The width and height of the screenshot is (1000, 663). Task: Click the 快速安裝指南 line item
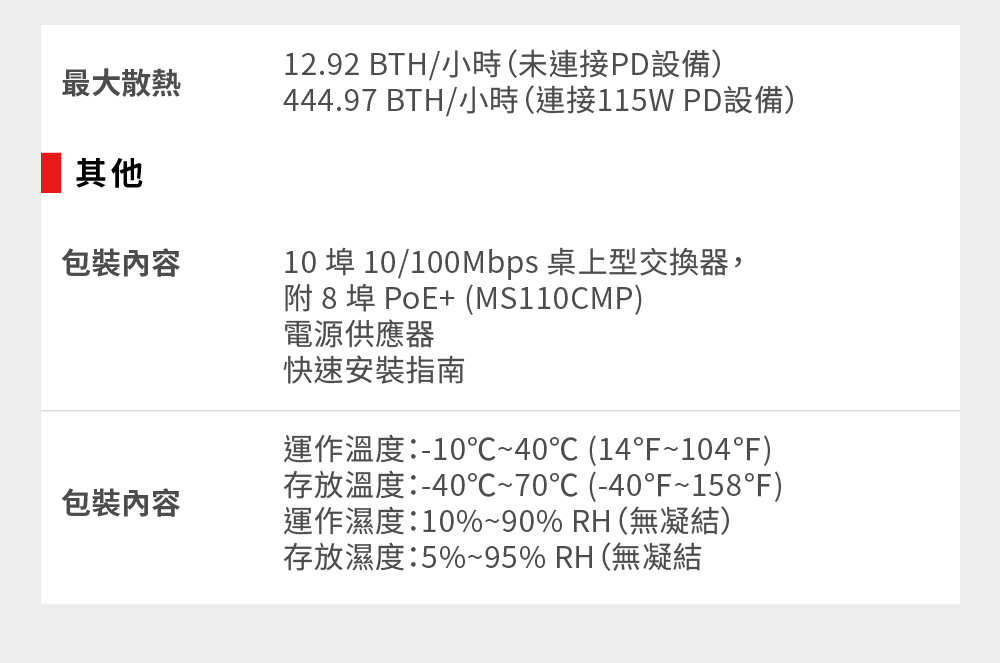pos(374,371)
